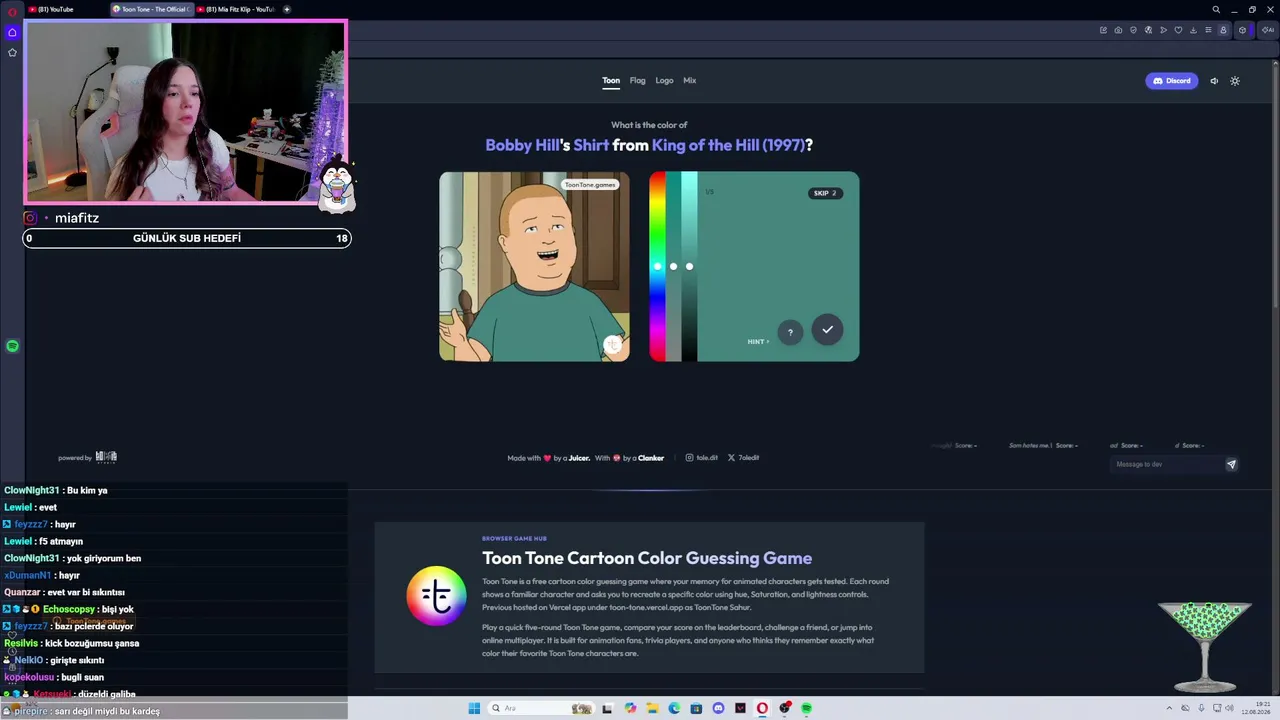
Task: Click the edit page toolbar icon
Action: point(1103,30)
